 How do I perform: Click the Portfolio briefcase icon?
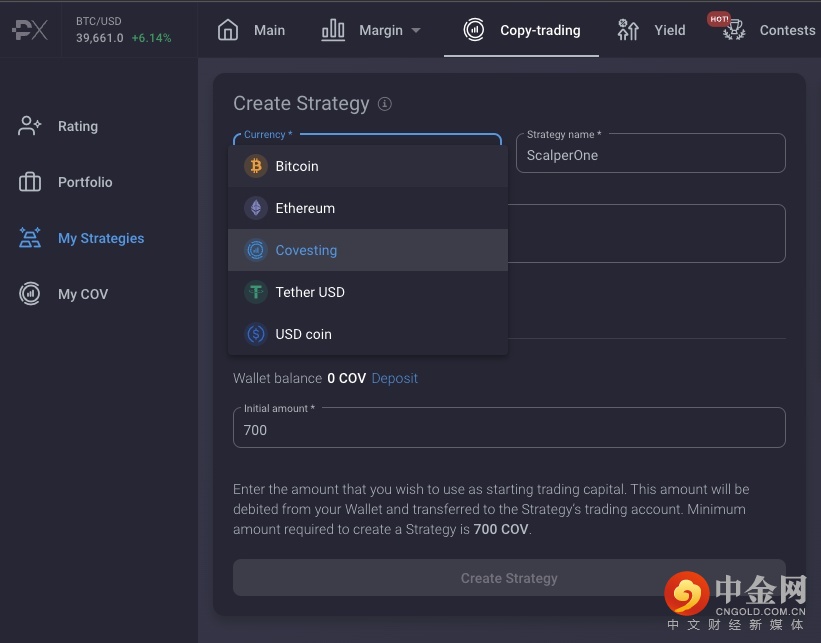click(x=30, y=182)
